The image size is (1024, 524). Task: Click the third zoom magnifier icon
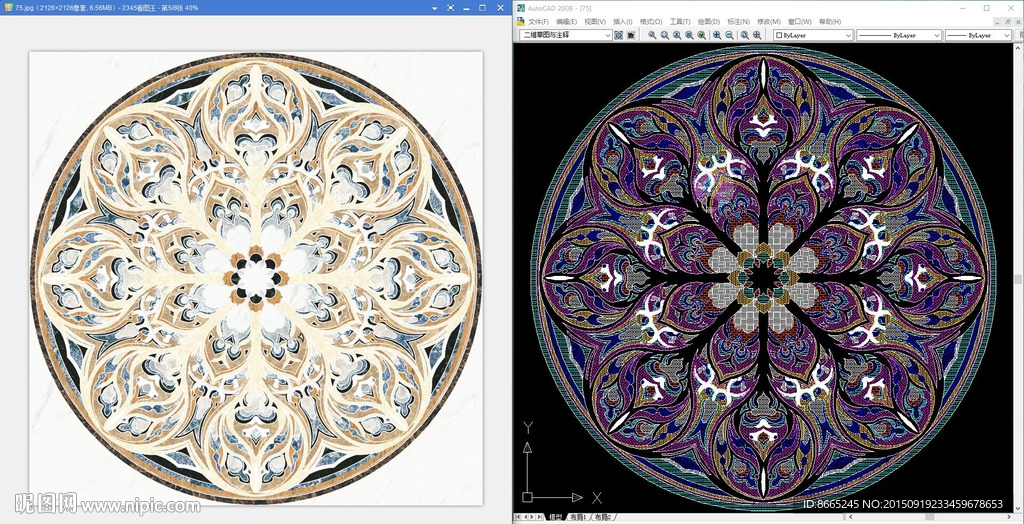677,35
